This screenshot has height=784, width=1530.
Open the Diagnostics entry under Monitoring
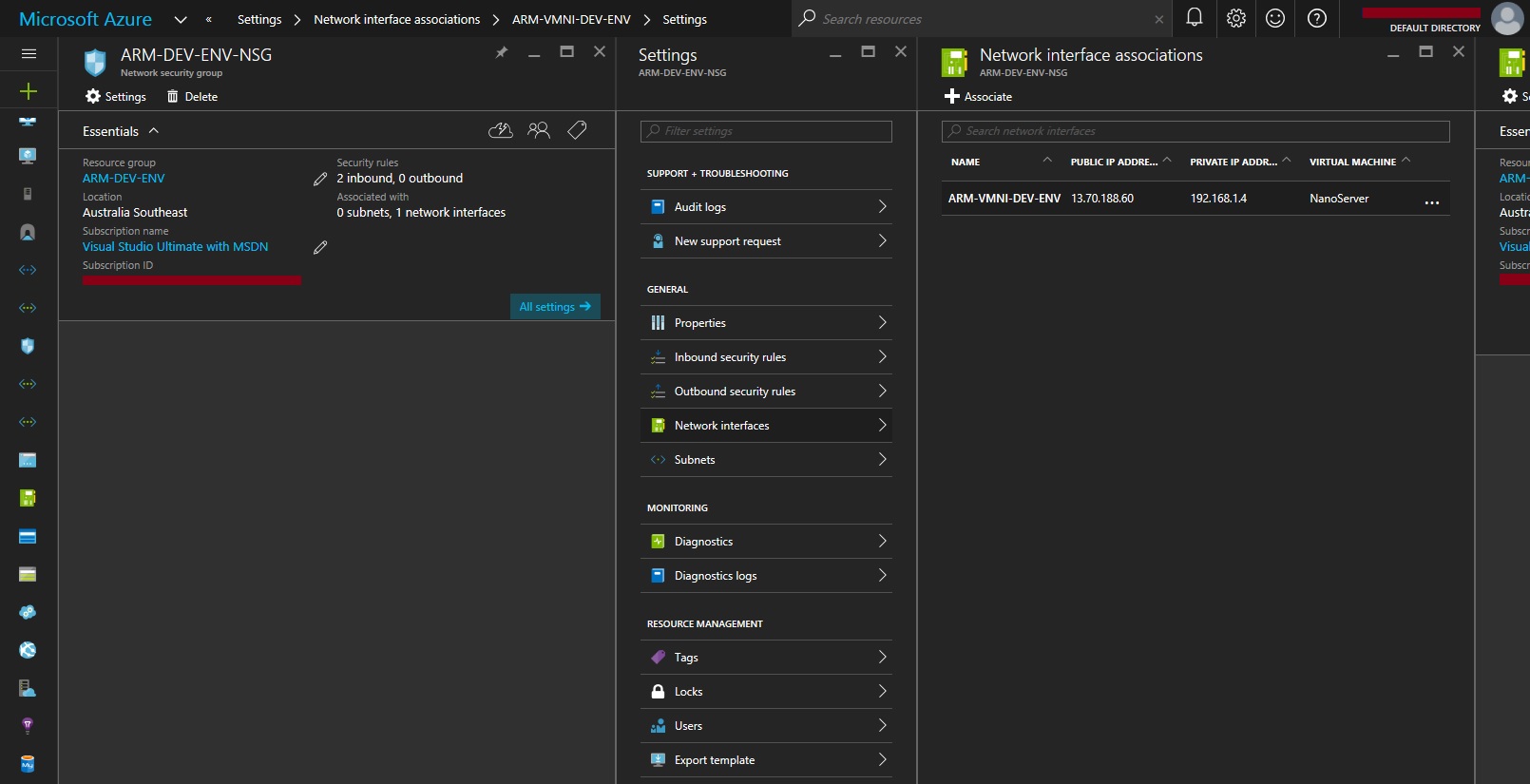coord(766,542)
